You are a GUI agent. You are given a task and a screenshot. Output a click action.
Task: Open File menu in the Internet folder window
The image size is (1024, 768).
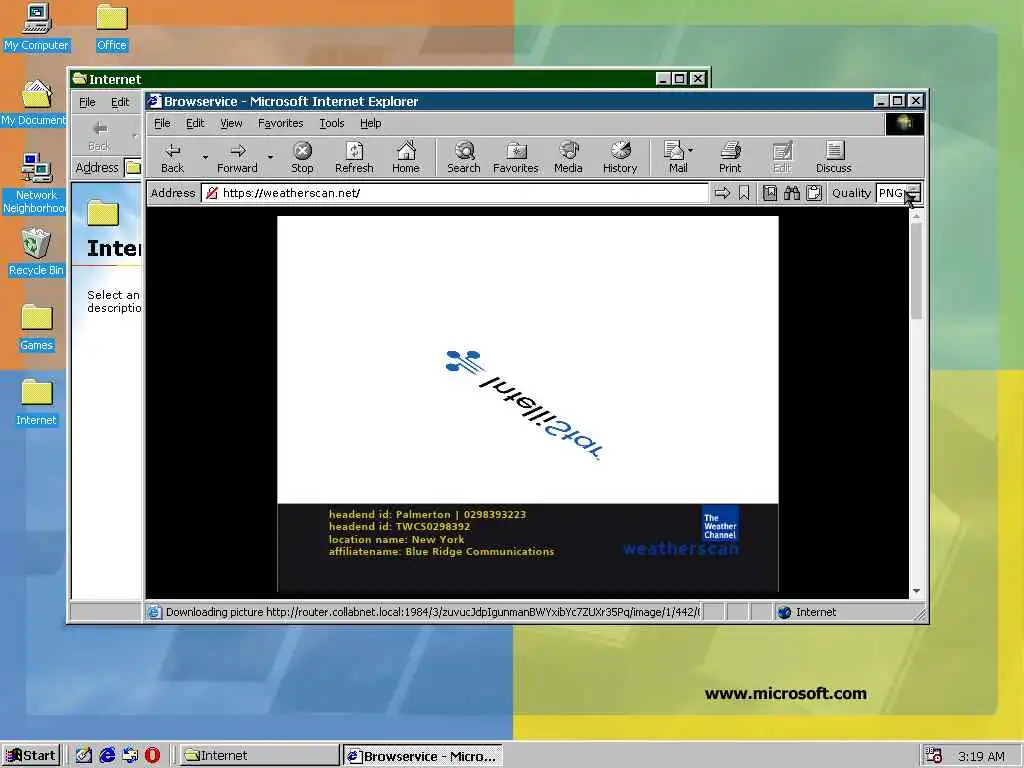coord(87,102)
